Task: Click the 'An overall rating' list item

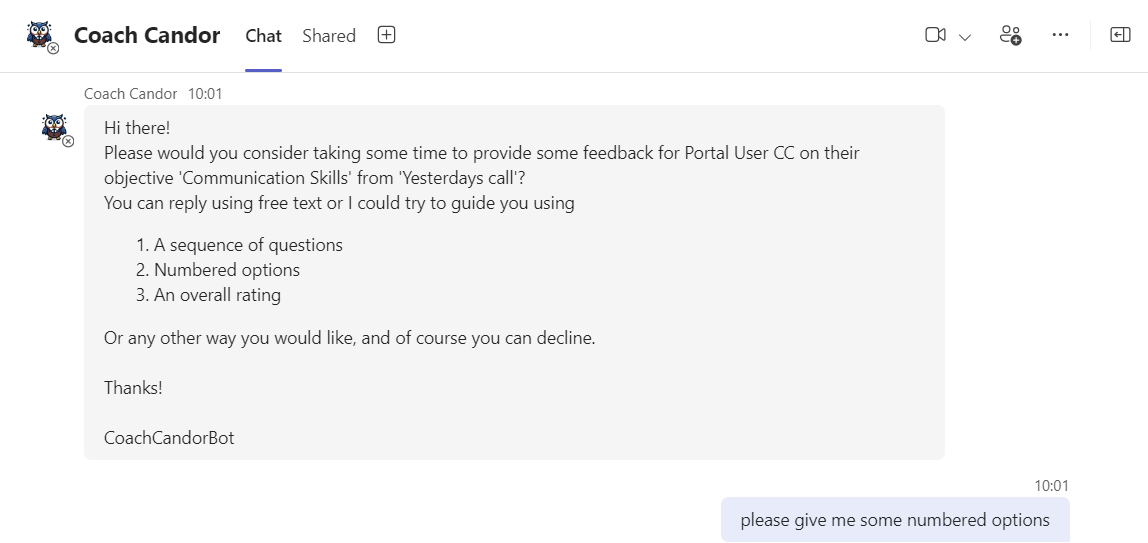Action: (209, 295)
